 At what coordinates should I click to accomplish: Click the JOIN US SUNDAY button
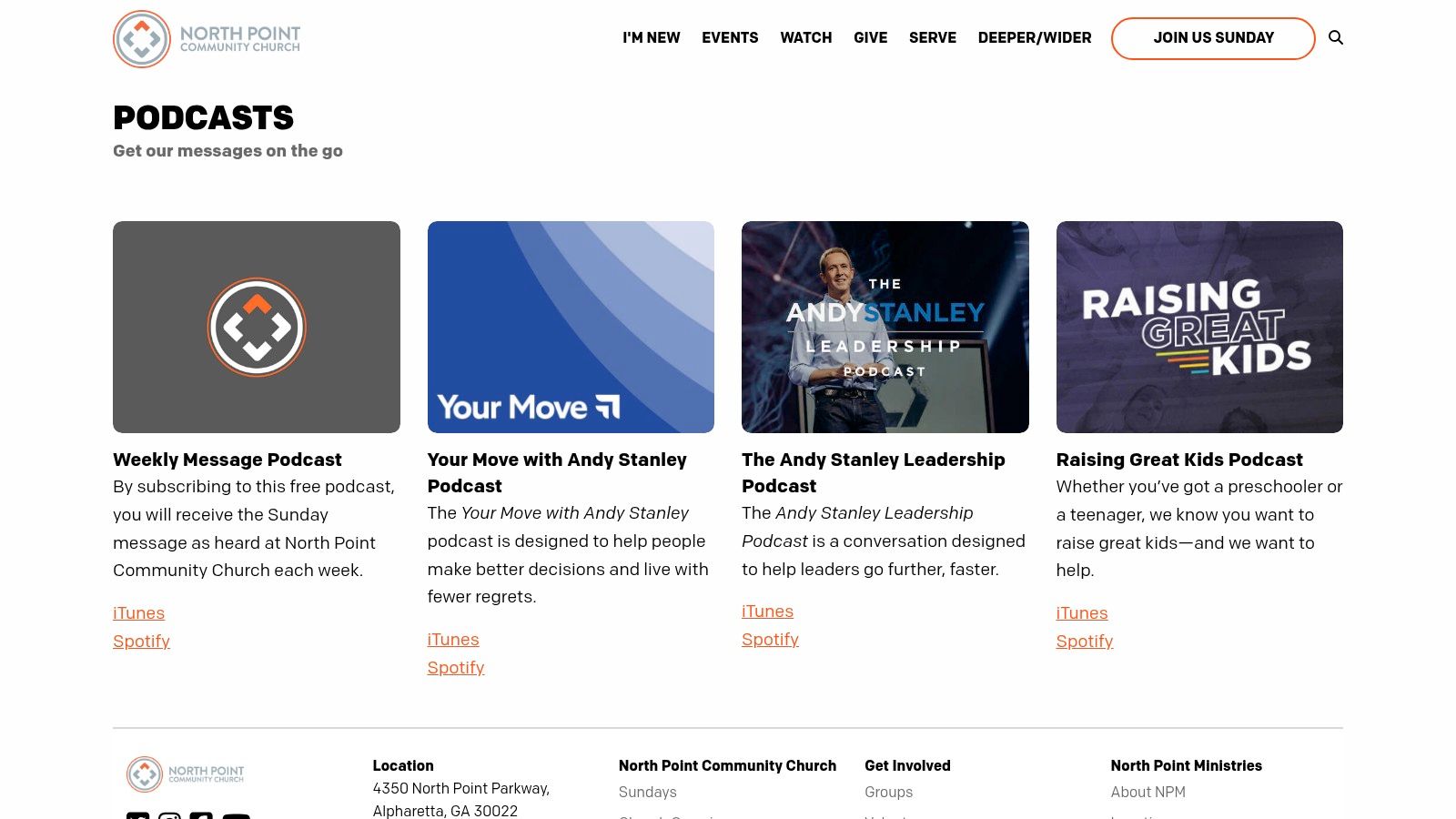1213,38
